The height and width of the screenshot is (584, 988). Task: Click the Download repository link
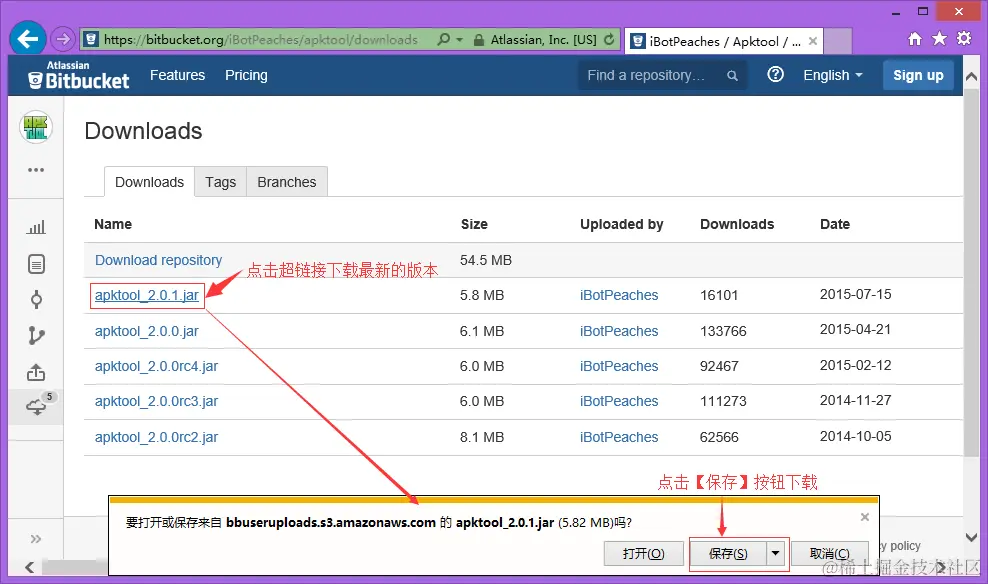click(158, 260)
